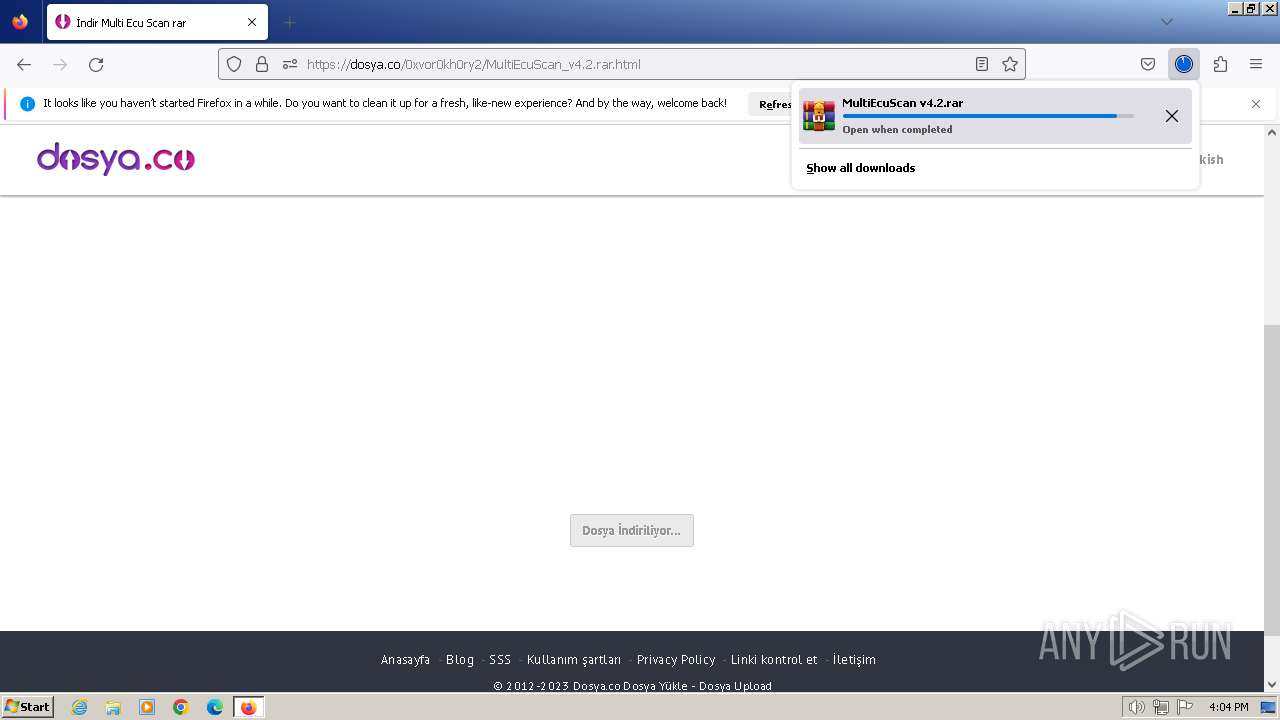Dismiss the Firefox refresh notification bar

(1256, 104)
